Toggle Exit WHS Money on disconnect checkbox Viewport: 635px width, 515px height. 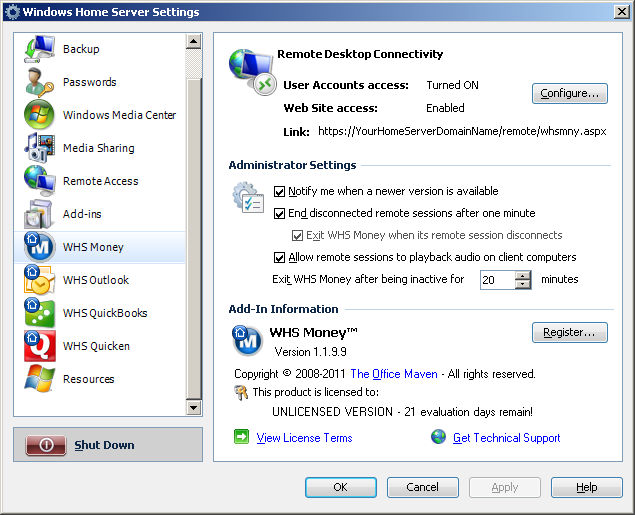tap(297, 235)
